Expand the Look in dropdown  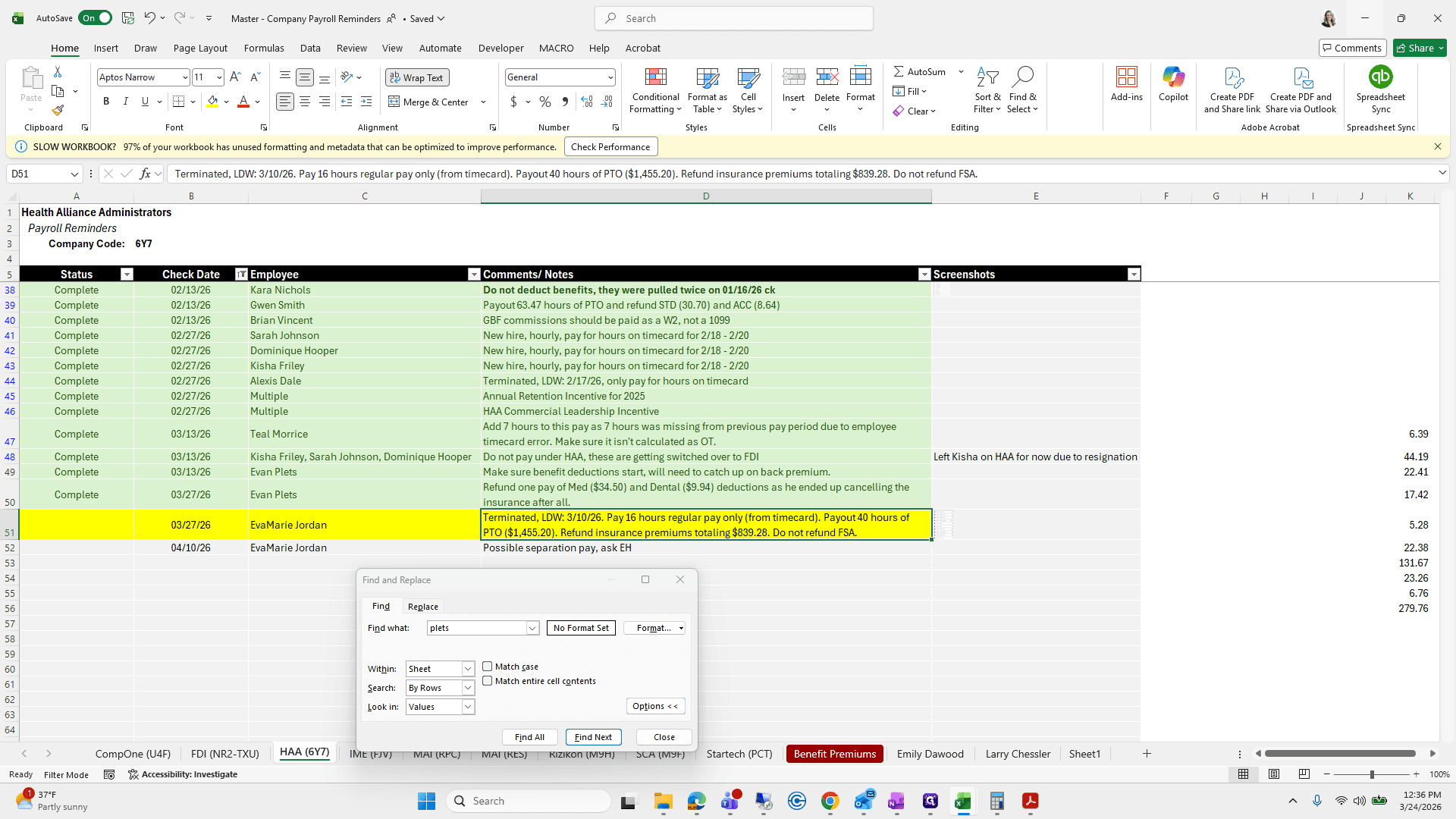pos(468,707)
